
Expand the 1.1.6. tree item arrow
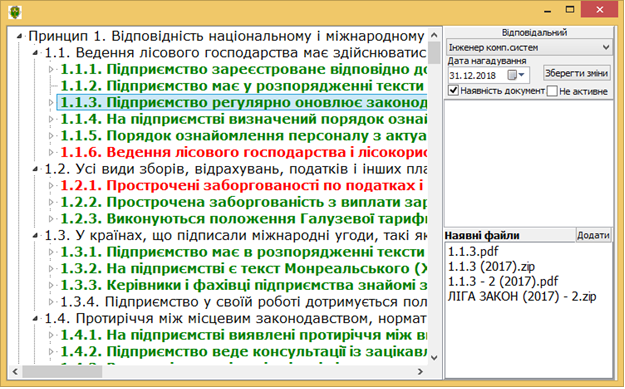pyautogui.click(x=51, y=152)
